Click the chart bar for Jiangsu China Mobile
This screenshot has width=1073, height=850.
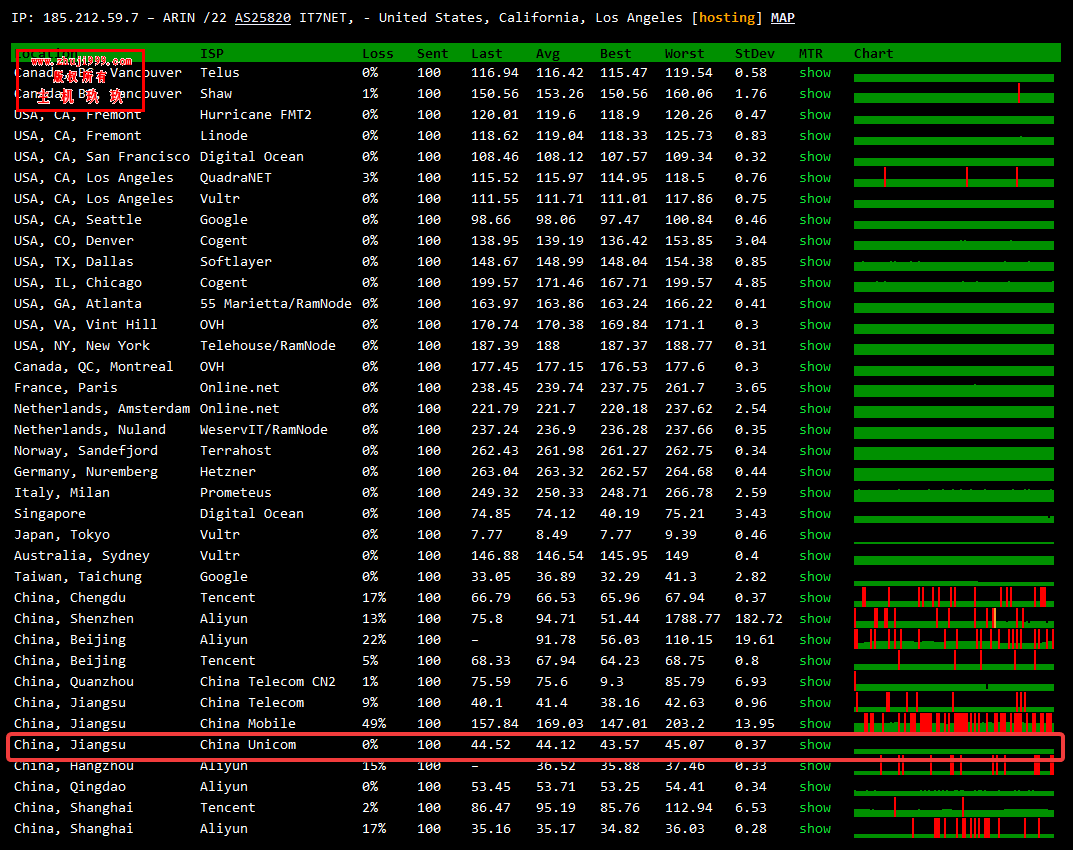pos(954,723)
